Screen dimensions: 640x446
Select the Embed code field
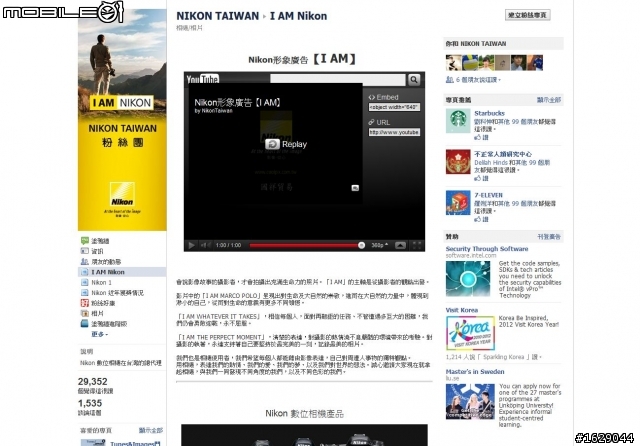[394, 107]
